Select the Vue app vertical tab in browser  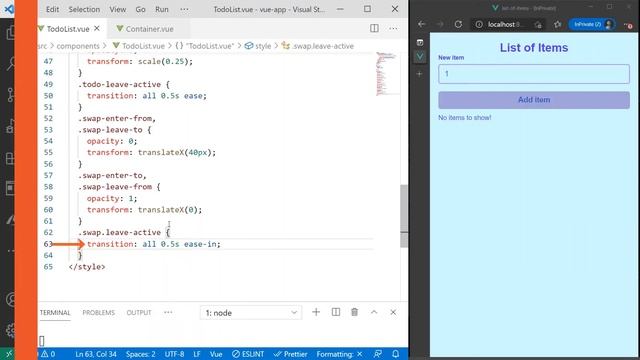(420, 56)
